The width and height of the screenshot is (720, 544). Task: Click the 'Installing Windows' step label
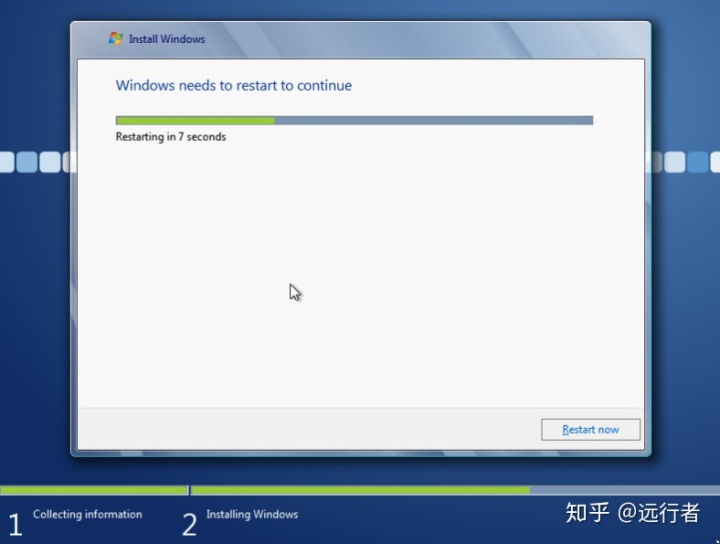pyautogui.click(x=252, y=515)
